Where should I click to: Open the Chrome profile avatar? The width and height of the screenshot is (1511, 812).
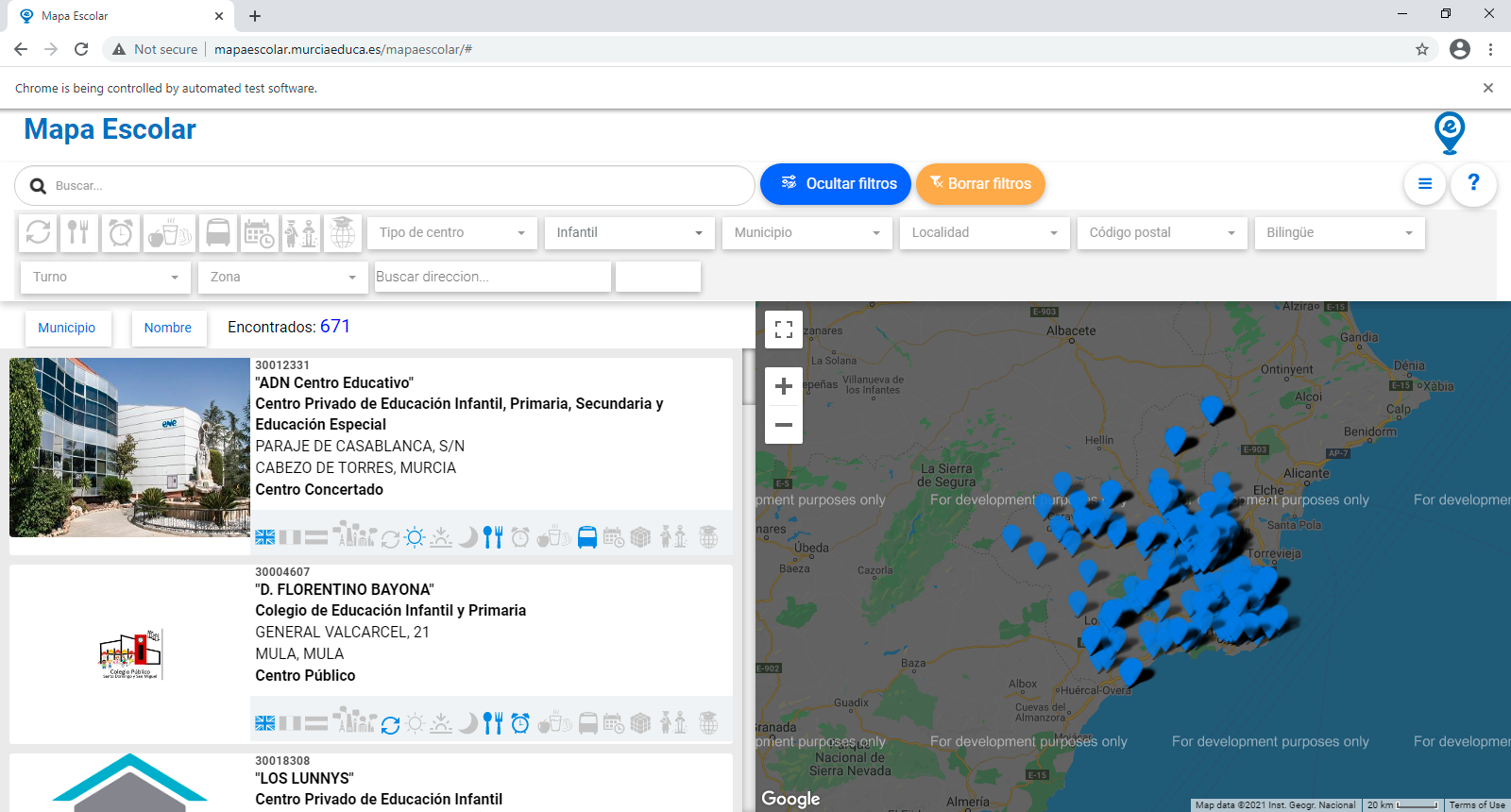[1460, 49]
